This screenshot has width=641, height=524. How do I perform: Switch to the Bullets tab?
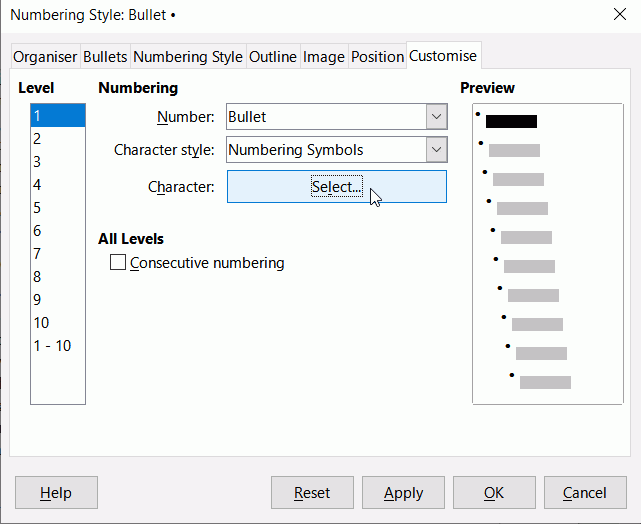[105, 56]
